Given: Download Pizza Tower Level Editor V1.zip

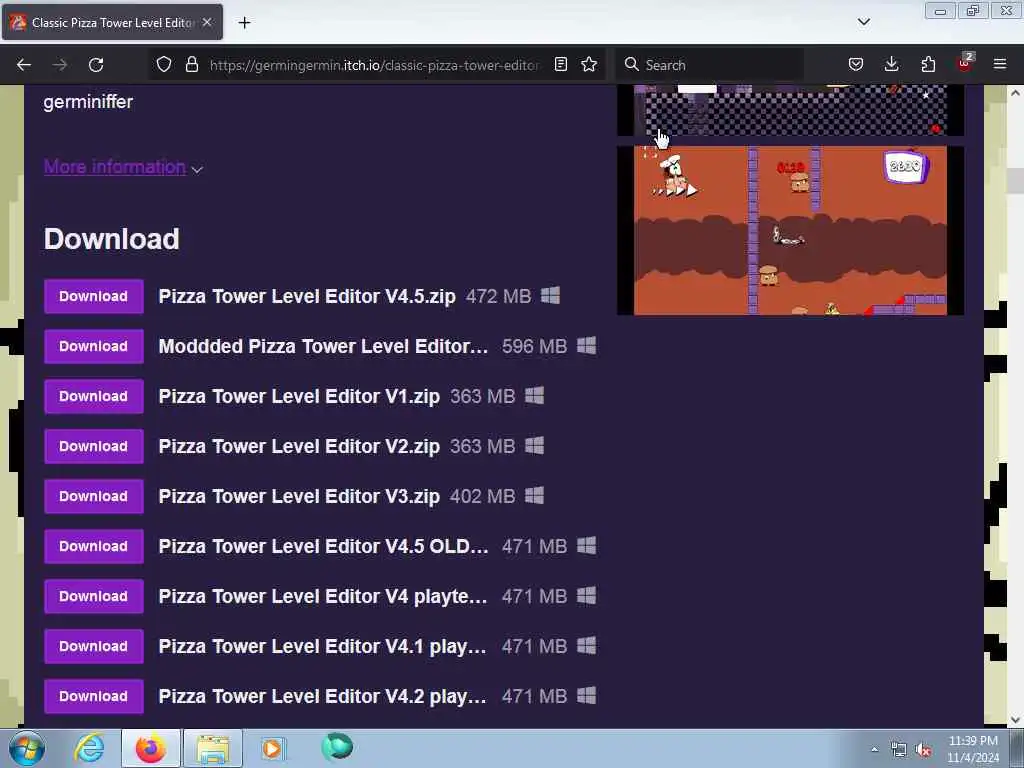Looking at the screenshot, I should click(x=93, y=396).
